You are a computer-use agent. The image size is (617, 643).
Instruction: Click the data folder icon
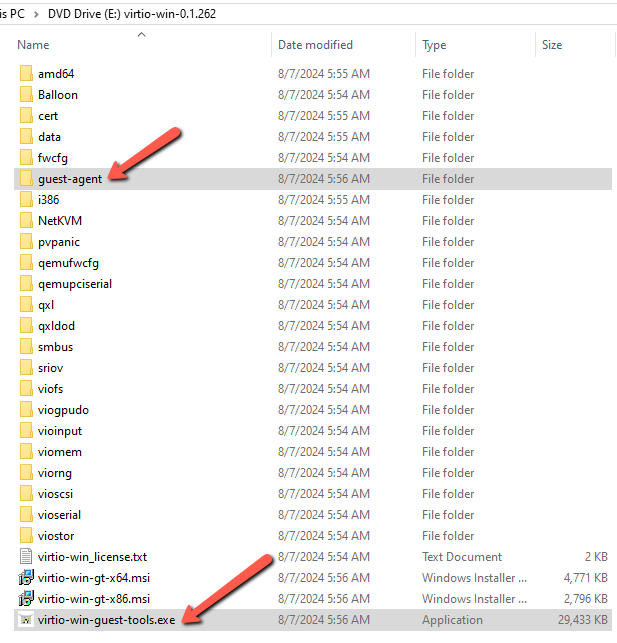pos(26,137)
